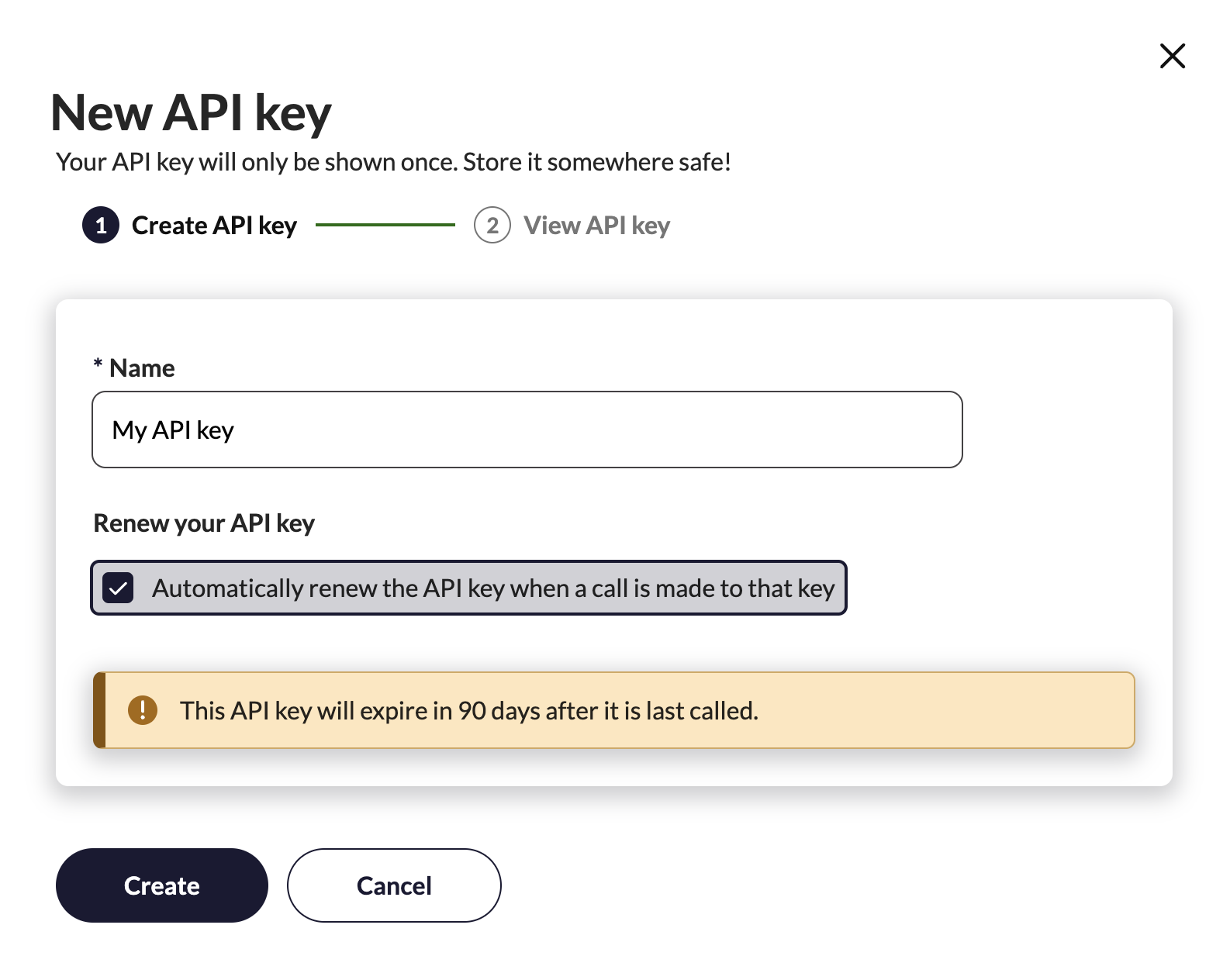Viewport: 1230px width, 980px height.
Task: Click the 'Store it somewhere safe' subtitle
Action: pos(393,162)
